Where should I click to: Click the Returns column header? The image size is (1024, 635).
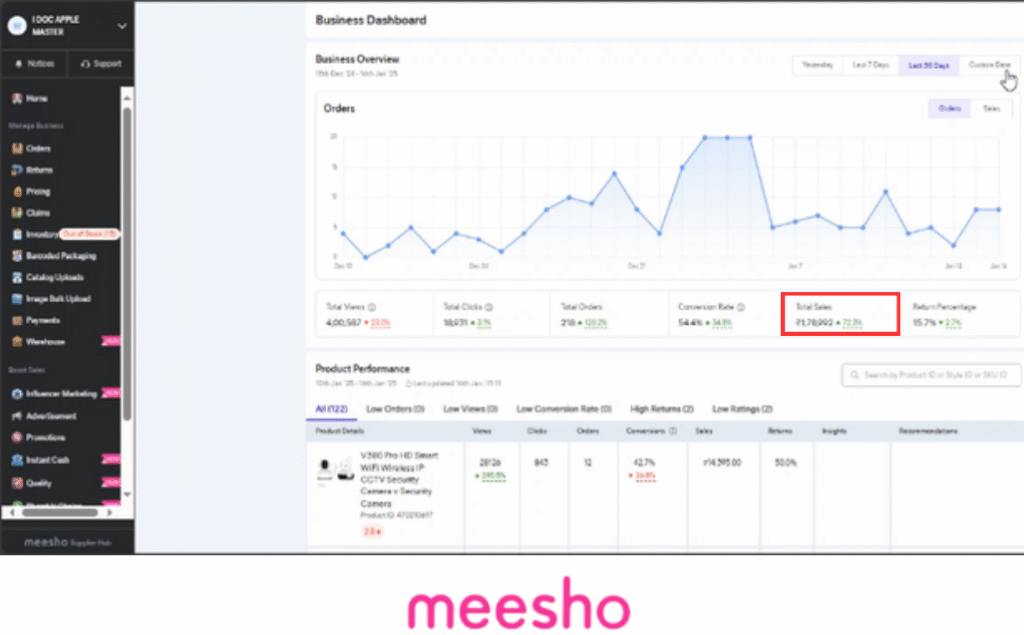[780, 431]
